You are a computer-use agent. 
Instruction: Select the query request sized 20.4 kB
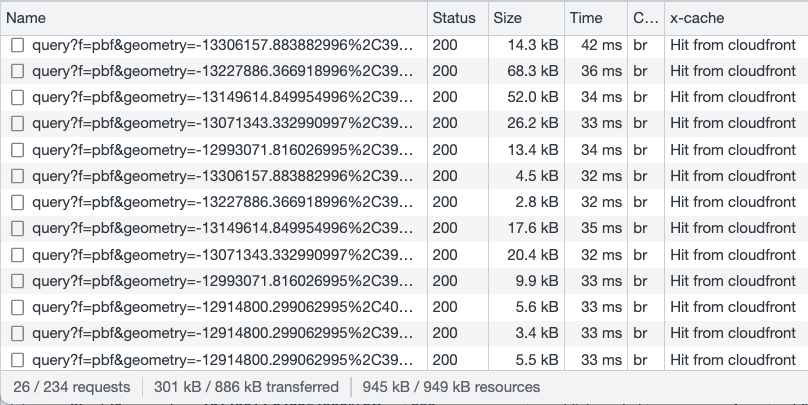point(221,254)
